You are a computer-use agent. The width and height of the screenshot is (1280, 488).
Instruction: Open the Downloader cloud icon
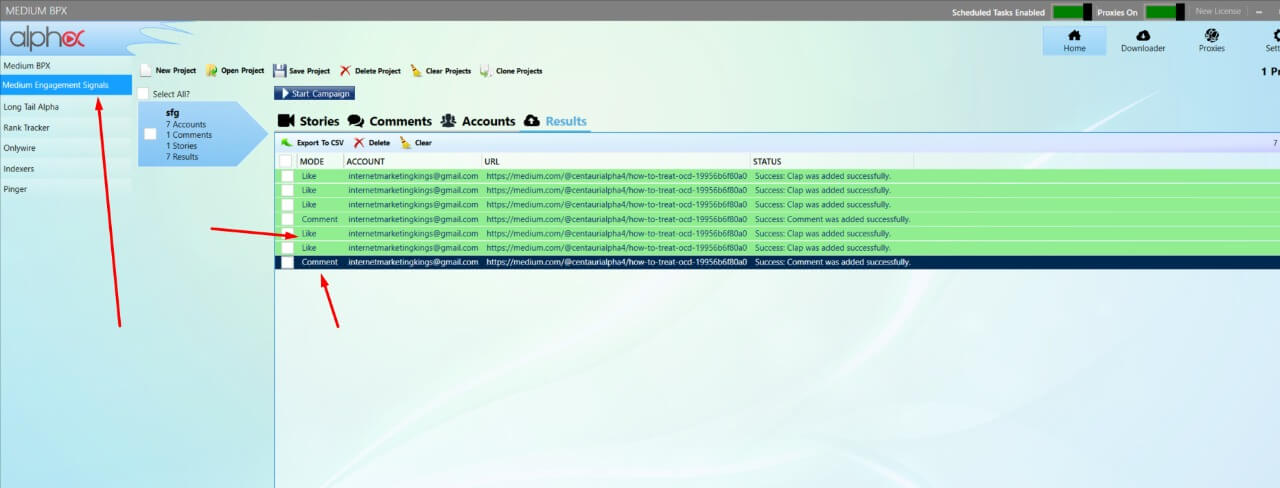1142,35
